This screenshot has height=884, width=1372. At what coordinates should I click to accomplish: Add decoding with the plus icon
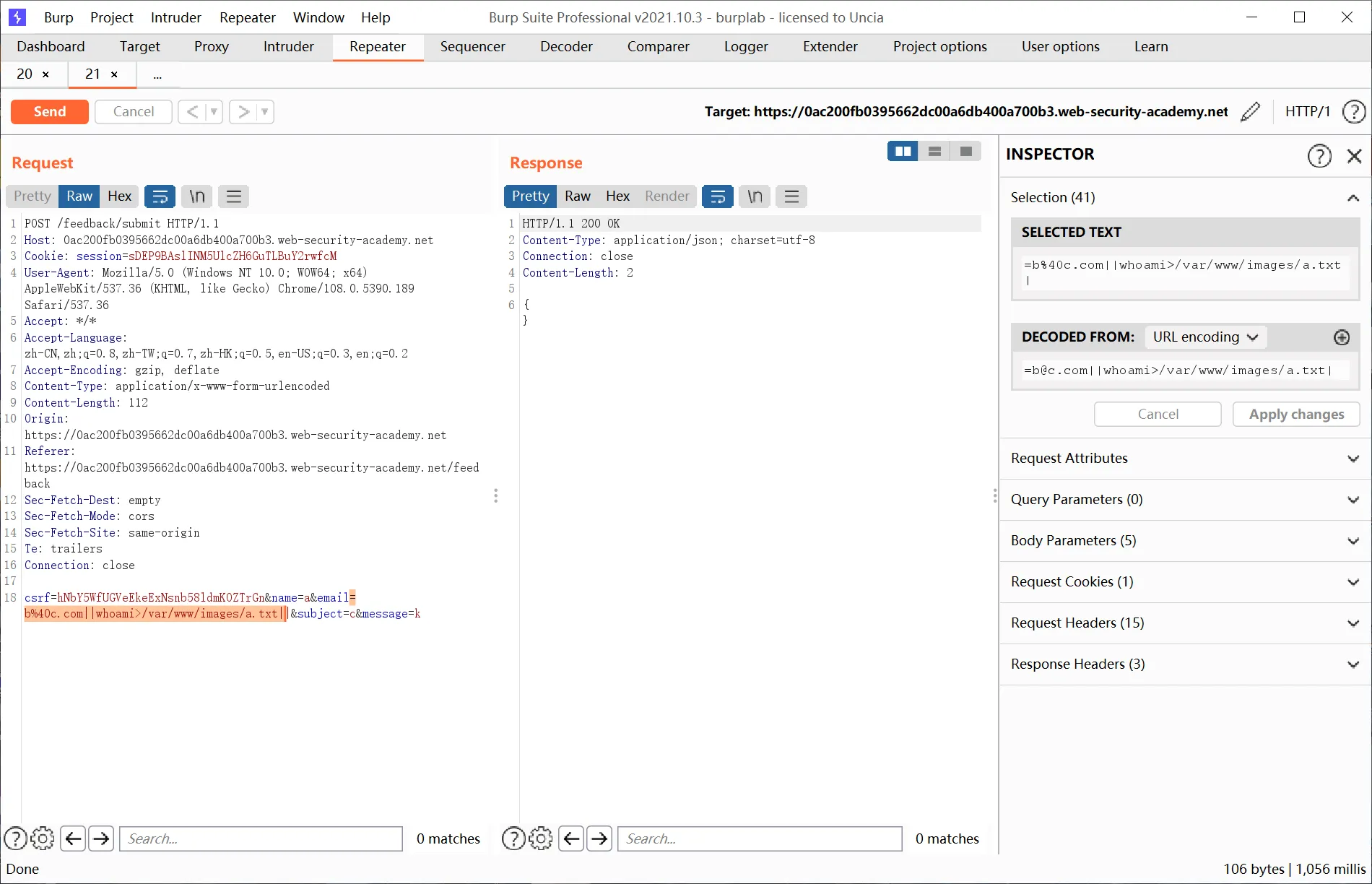(x=1342, y=337)
